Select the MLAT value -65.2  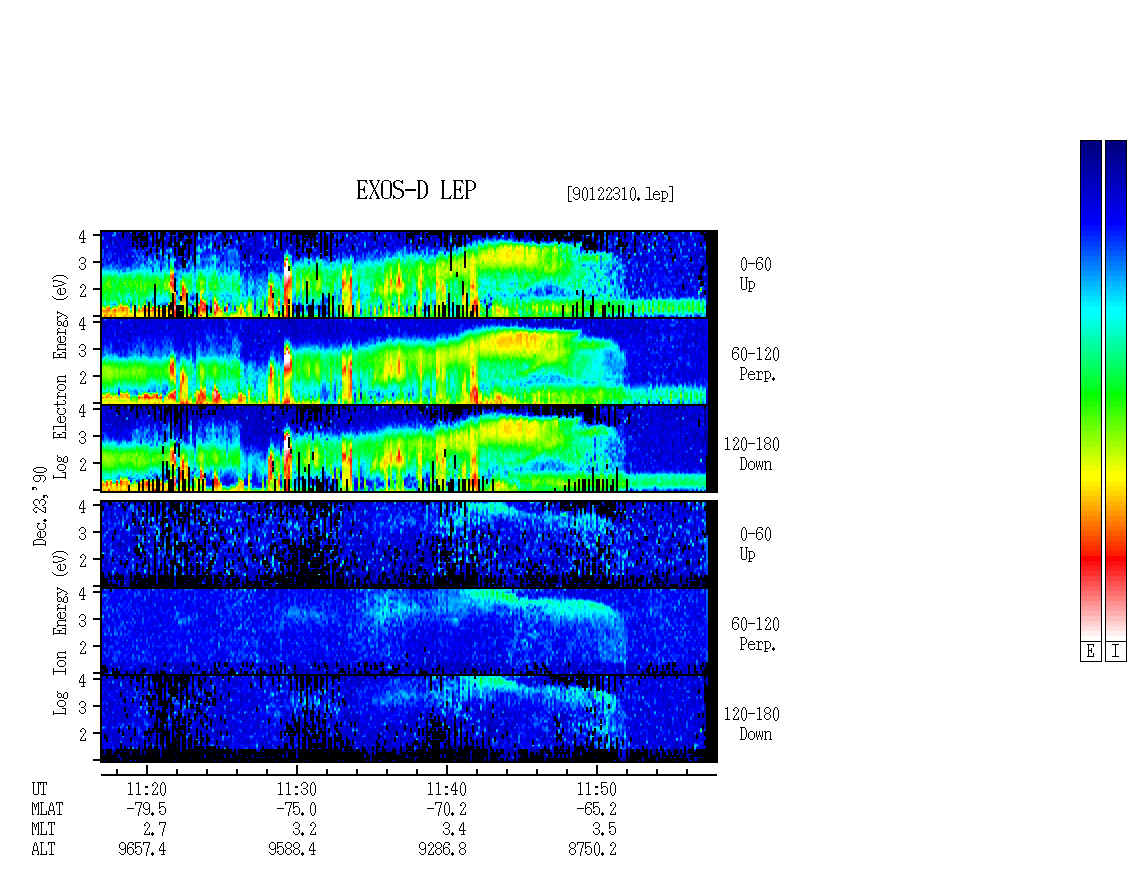[x=596, y=809]
